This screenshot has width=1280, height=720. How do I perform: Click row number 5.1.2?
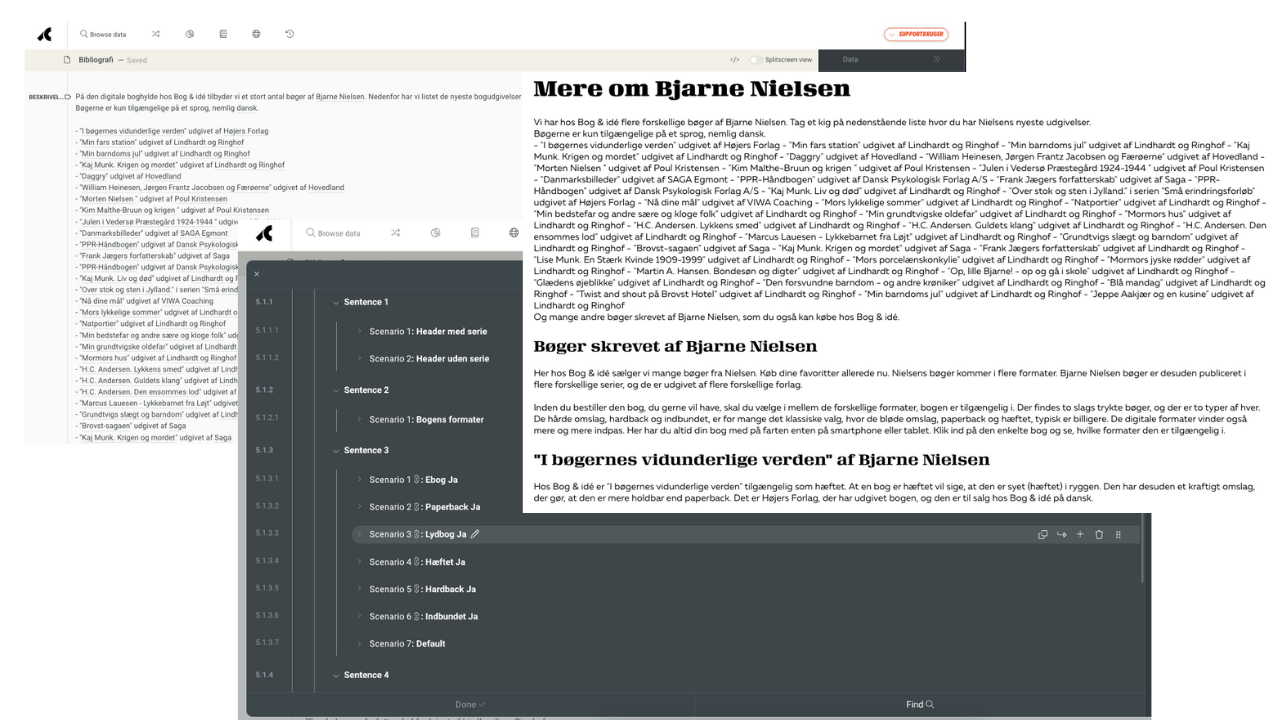point(264,390)
